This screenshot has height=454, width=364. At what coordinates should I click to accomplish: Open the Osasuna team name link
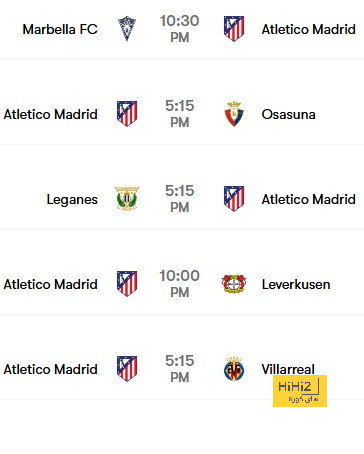(x=289, y=114)
